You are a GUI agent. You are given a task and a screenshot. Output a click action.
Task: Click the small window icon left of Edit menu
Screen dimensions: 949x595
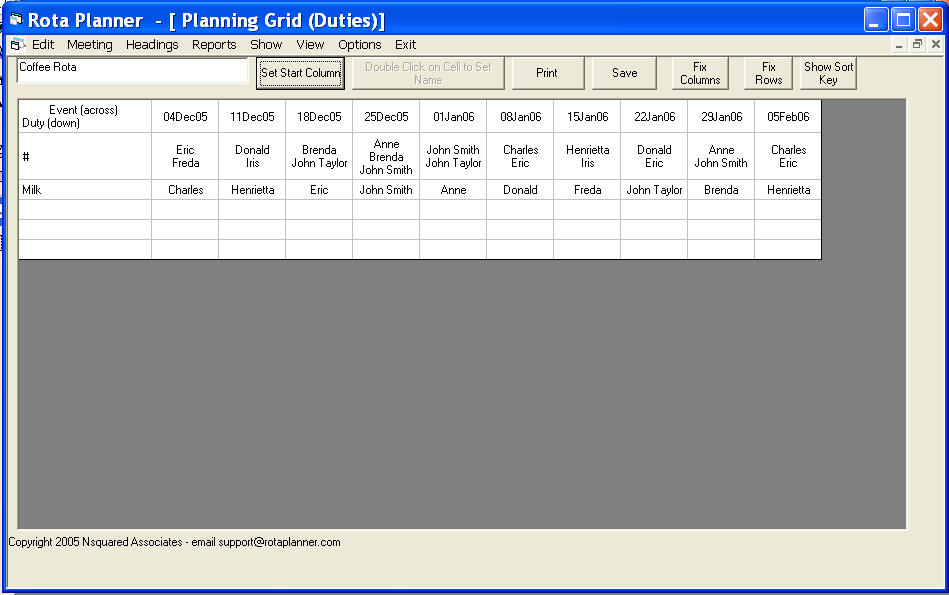(16, 44)
